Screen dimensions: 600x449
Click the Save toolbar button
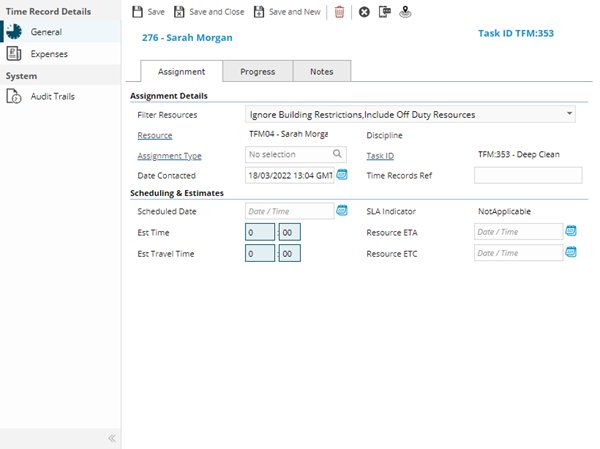tap(148, 12)
